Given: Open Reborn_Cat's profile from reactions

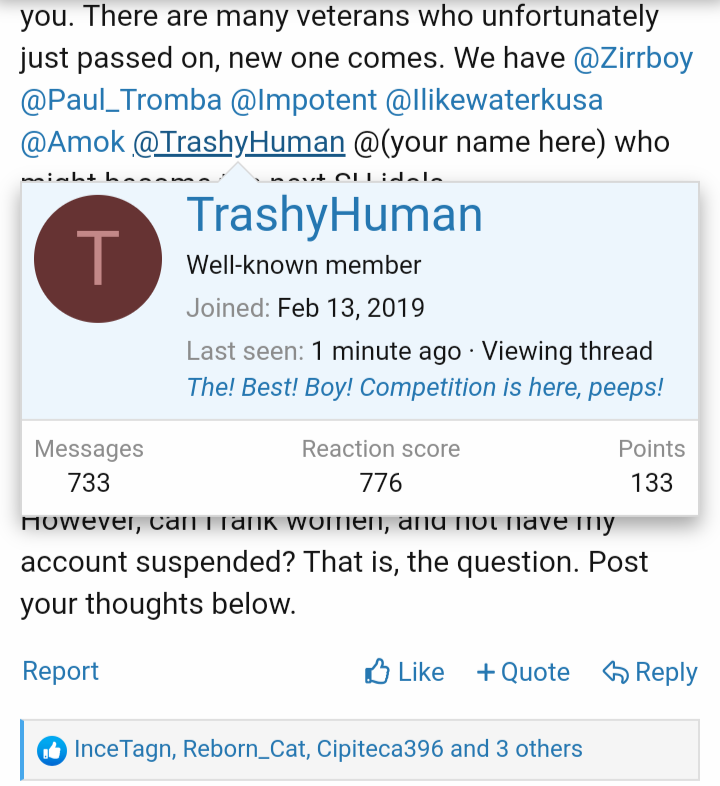Looking at the screenshot, I should click(244, 749).
